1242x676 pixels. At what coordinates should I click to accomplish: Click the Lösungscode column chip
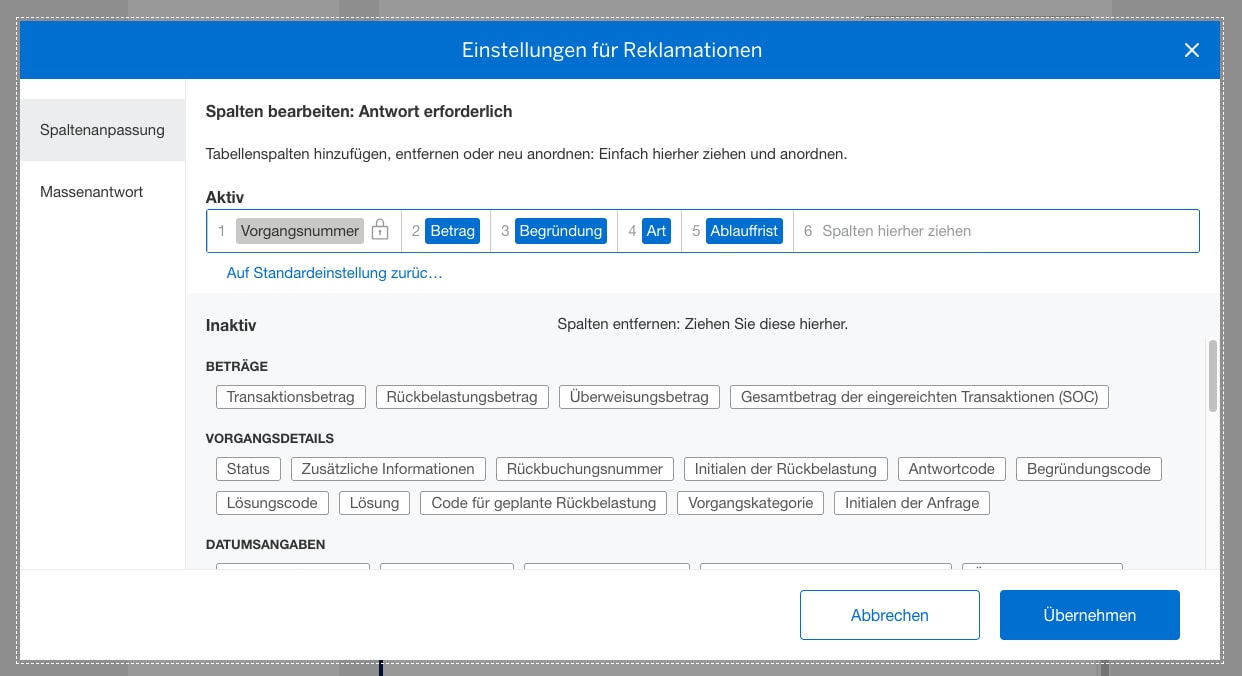[x=272, y=502]
